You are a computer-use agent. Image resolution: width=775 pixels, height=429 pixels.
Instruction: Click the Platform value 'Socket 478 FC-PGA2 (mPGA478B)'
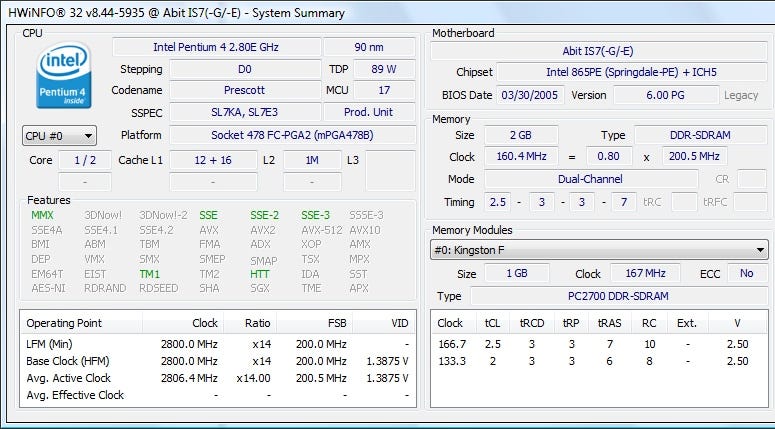[292, 135]
